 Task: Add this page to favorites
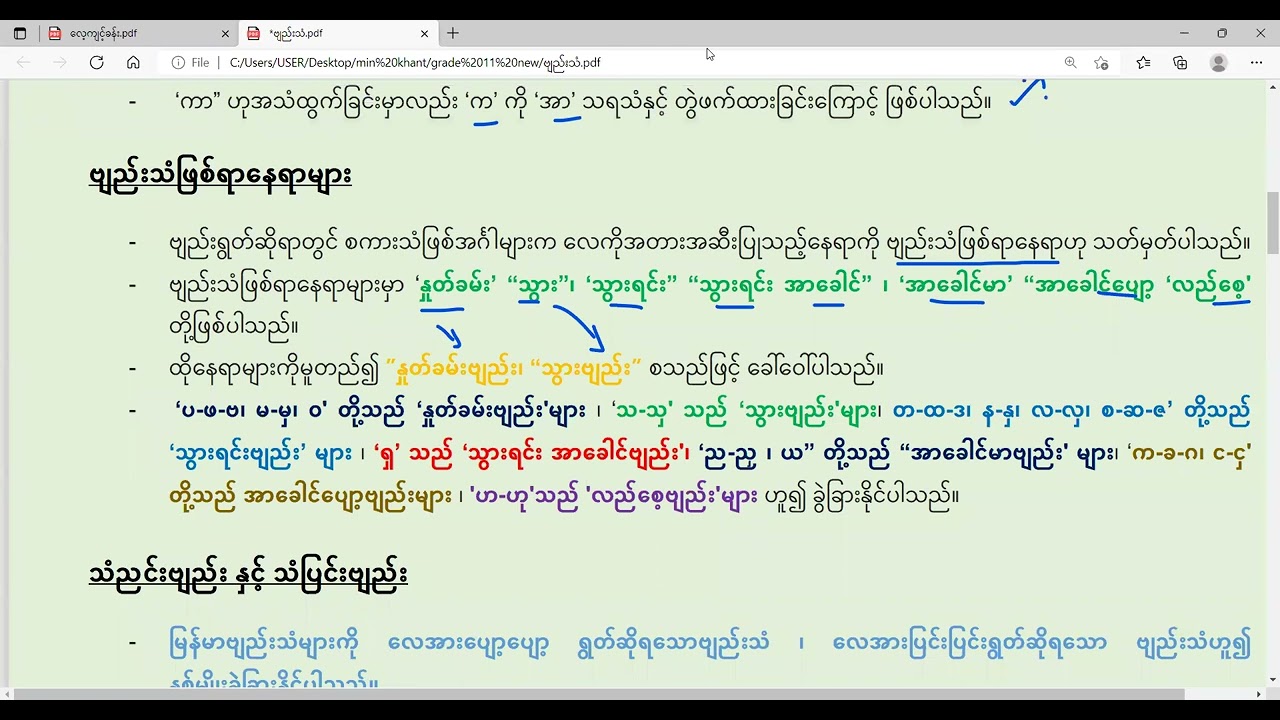point(1101,62)
